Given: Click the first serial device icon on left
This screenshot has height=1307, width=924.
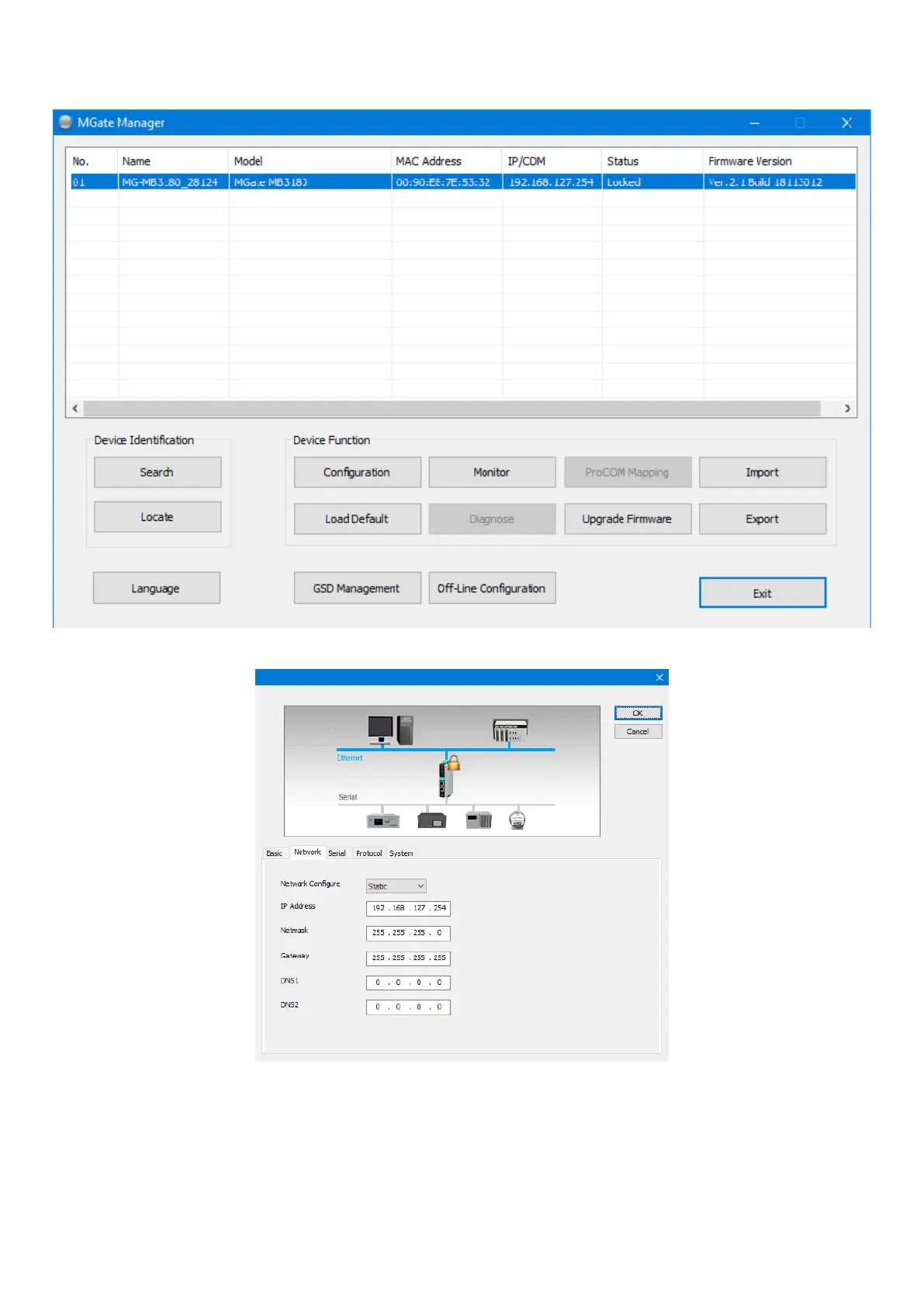Looking at the screenshot, I should tap(382, 820).
